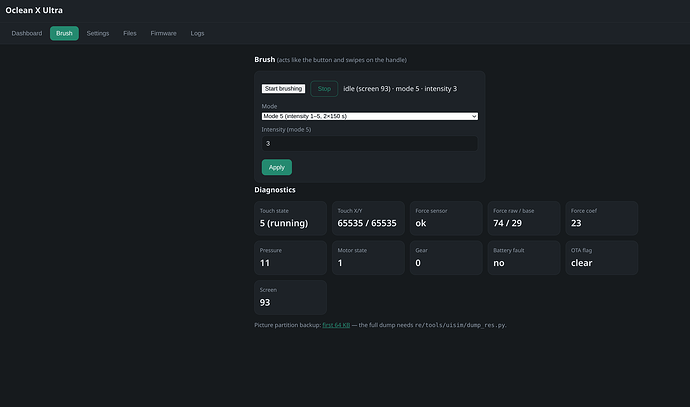
Task: Click the Intensity input field
Action: [370, 143]
